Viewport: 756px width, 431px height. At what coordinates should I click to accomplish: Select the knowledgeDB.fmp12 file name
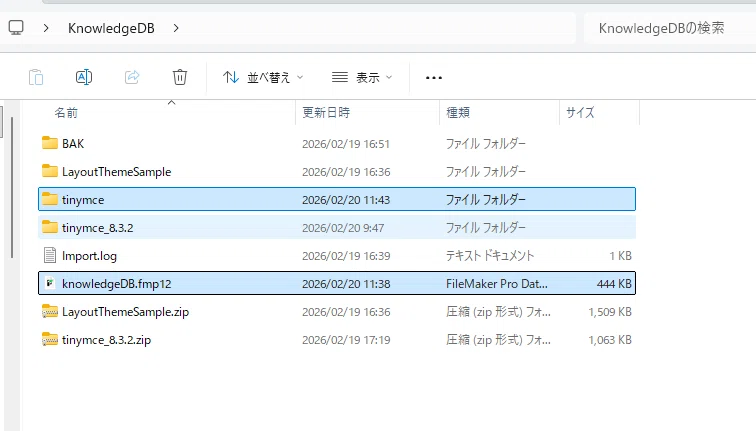(117, 284)
